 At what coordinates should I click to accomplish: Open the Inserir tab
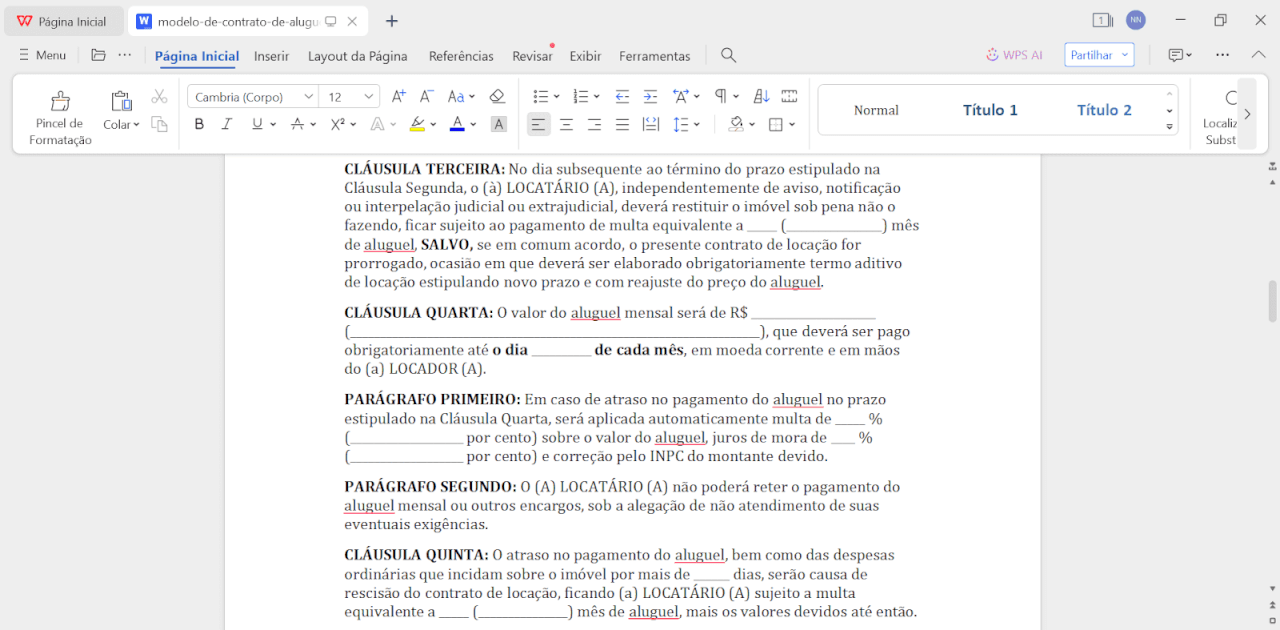point(271,56)
